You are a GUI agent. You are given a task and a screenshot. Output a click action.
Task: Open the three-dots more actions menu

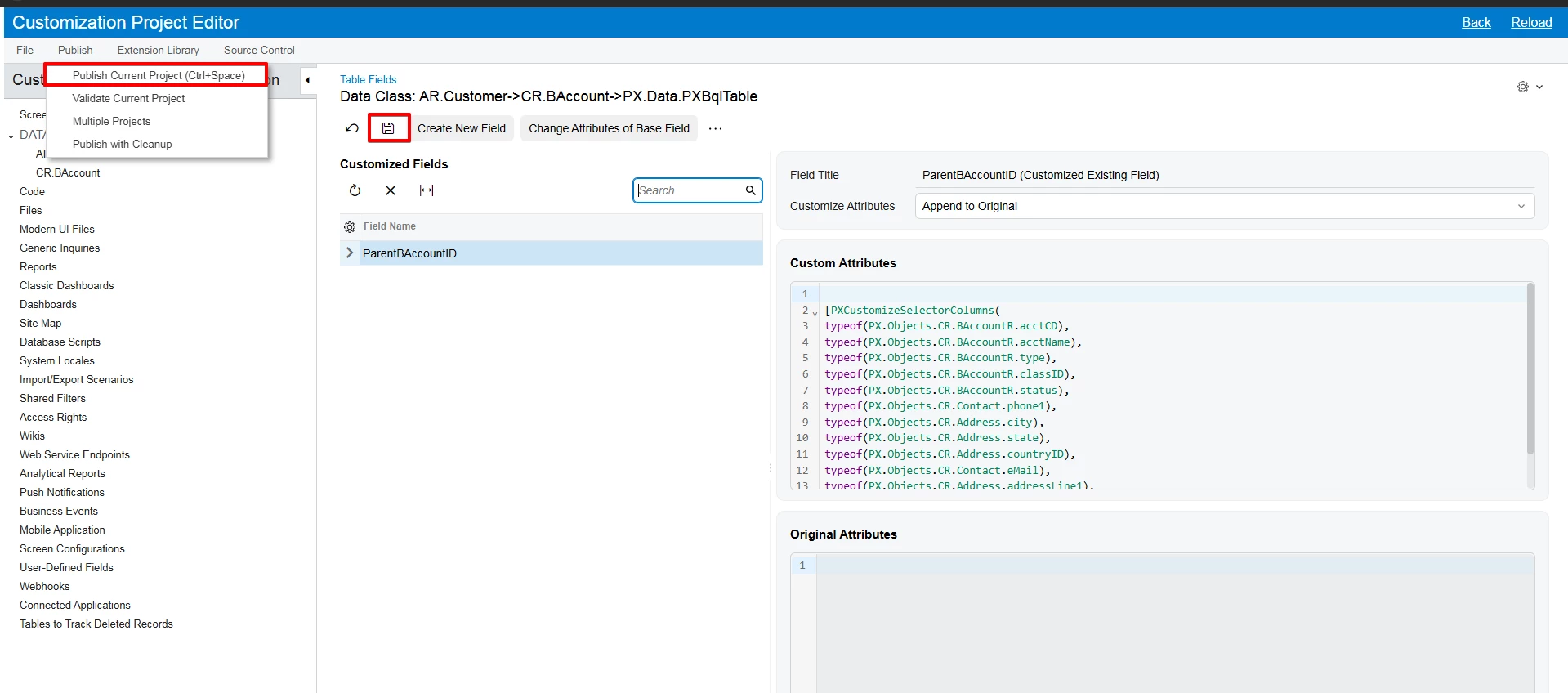click(716, 128)
